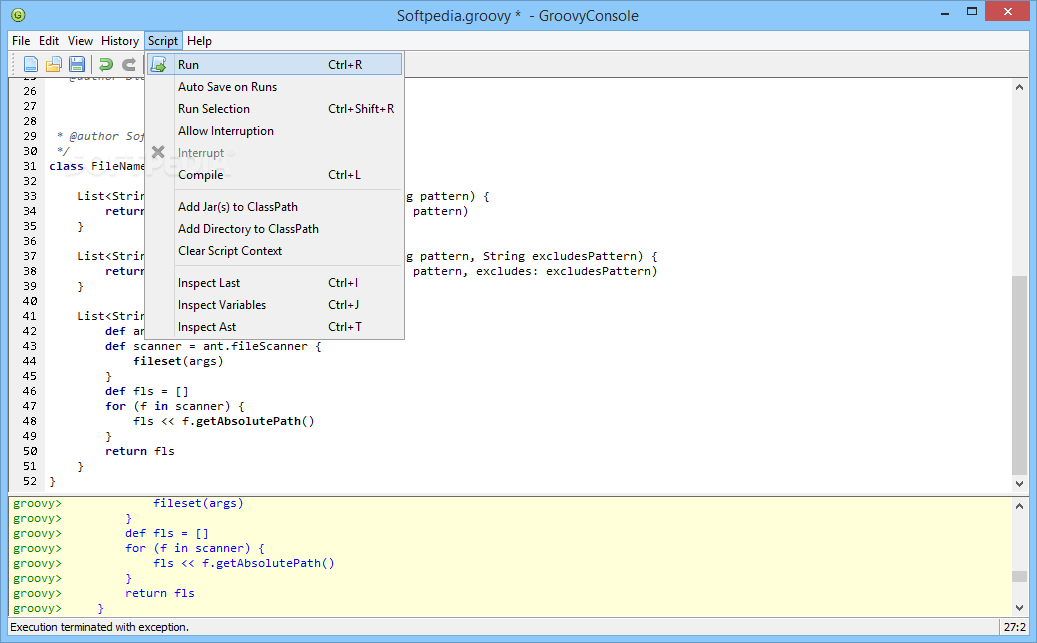Select Add Jar(s) to ClassPath
Screen dimensions: 1037x643
[274, 206]
